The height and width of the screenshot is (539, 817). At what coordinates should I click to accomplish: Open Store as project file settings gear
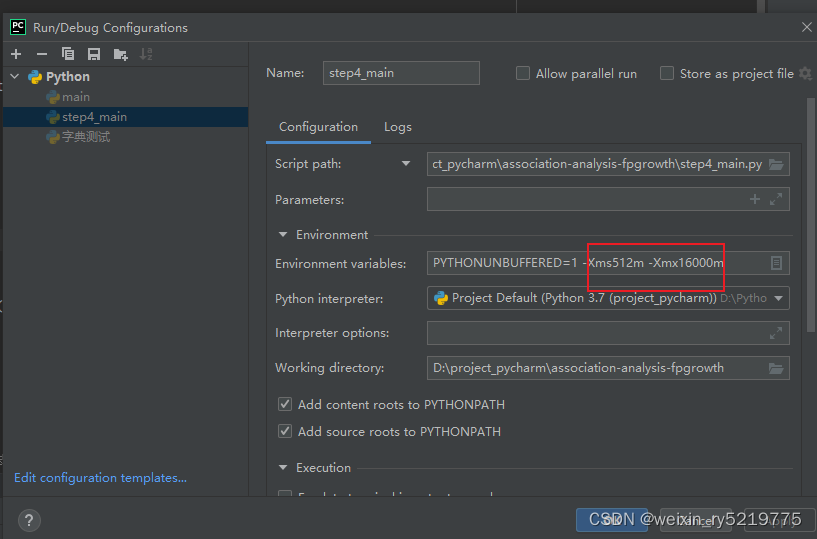805,74
